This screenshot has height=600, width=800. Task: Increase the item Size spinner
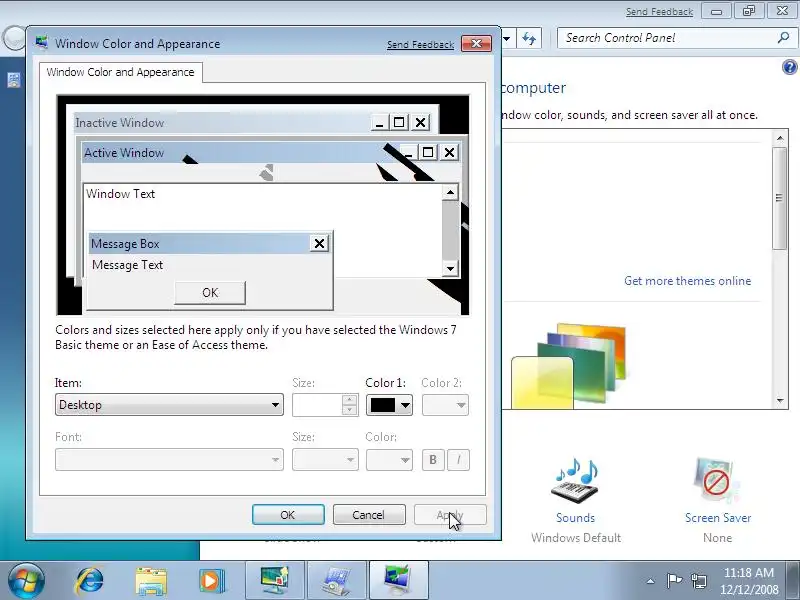pyautogui.click(x=349, y=399)
